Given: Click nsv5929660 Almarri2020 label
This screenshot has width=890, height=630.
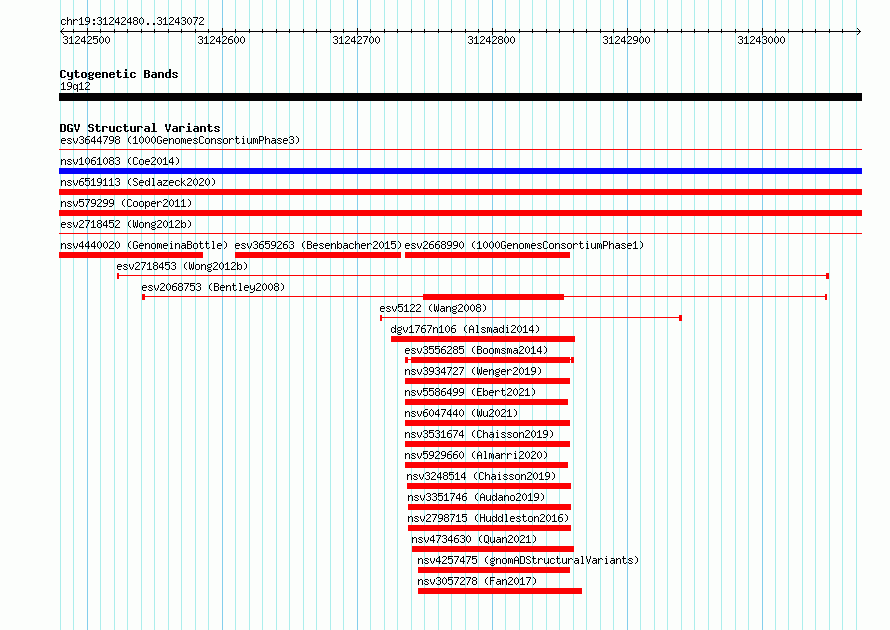Looking at the screenshot, I should tap(476, 455).
